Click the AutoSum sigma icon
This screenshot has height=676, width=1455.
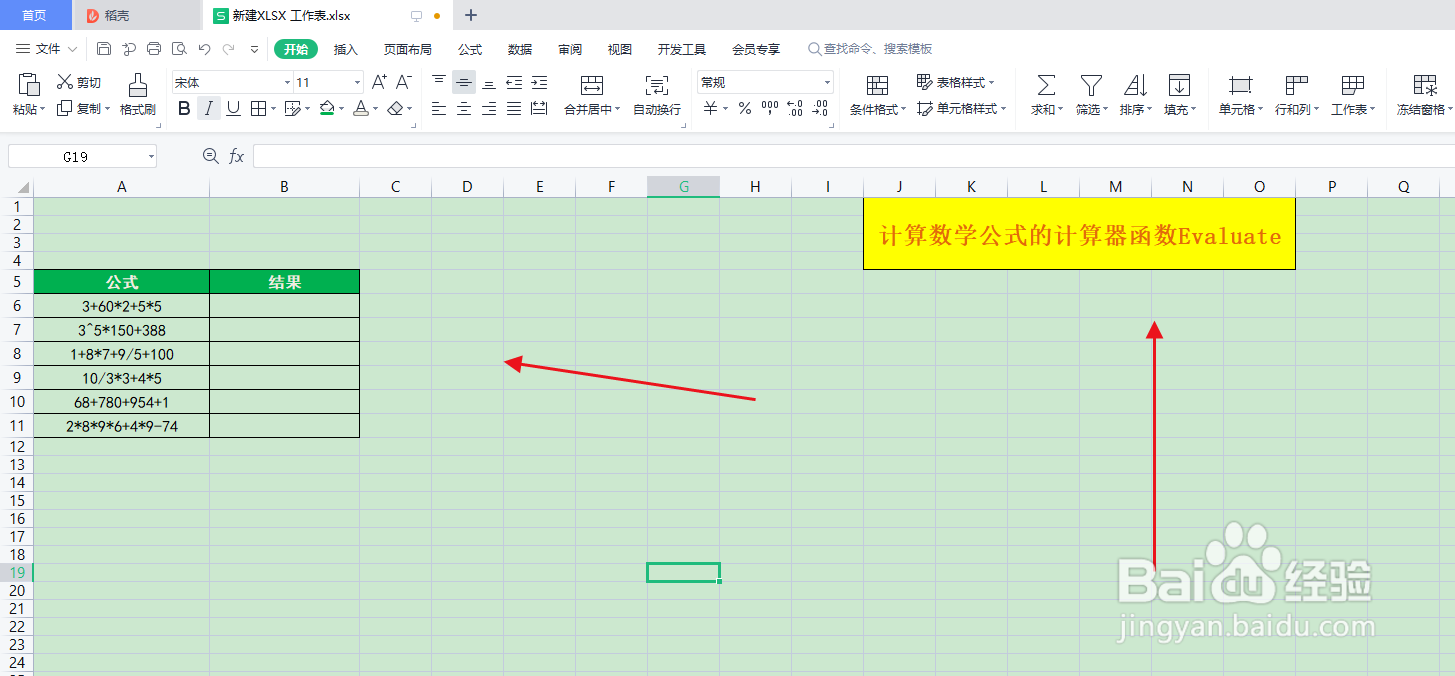(1046, 85)
